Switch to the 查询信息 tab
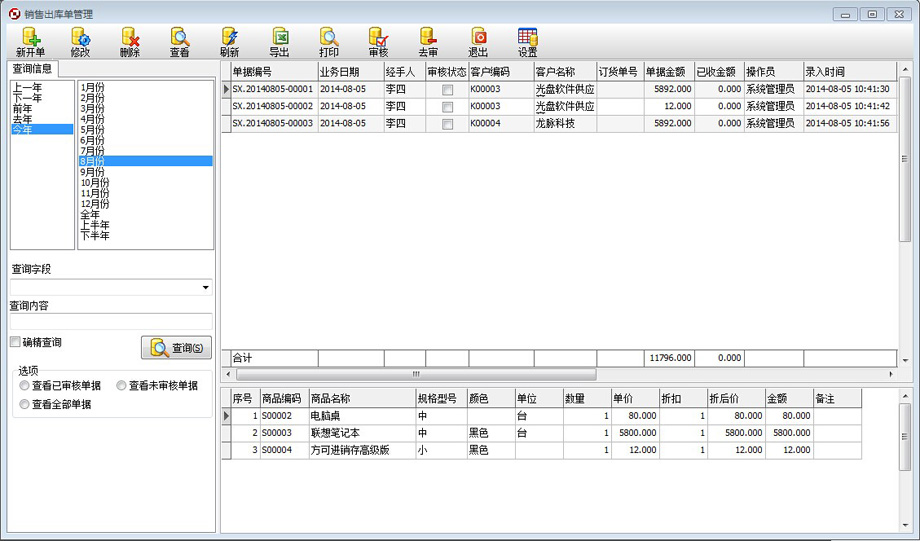 [34, 69]
